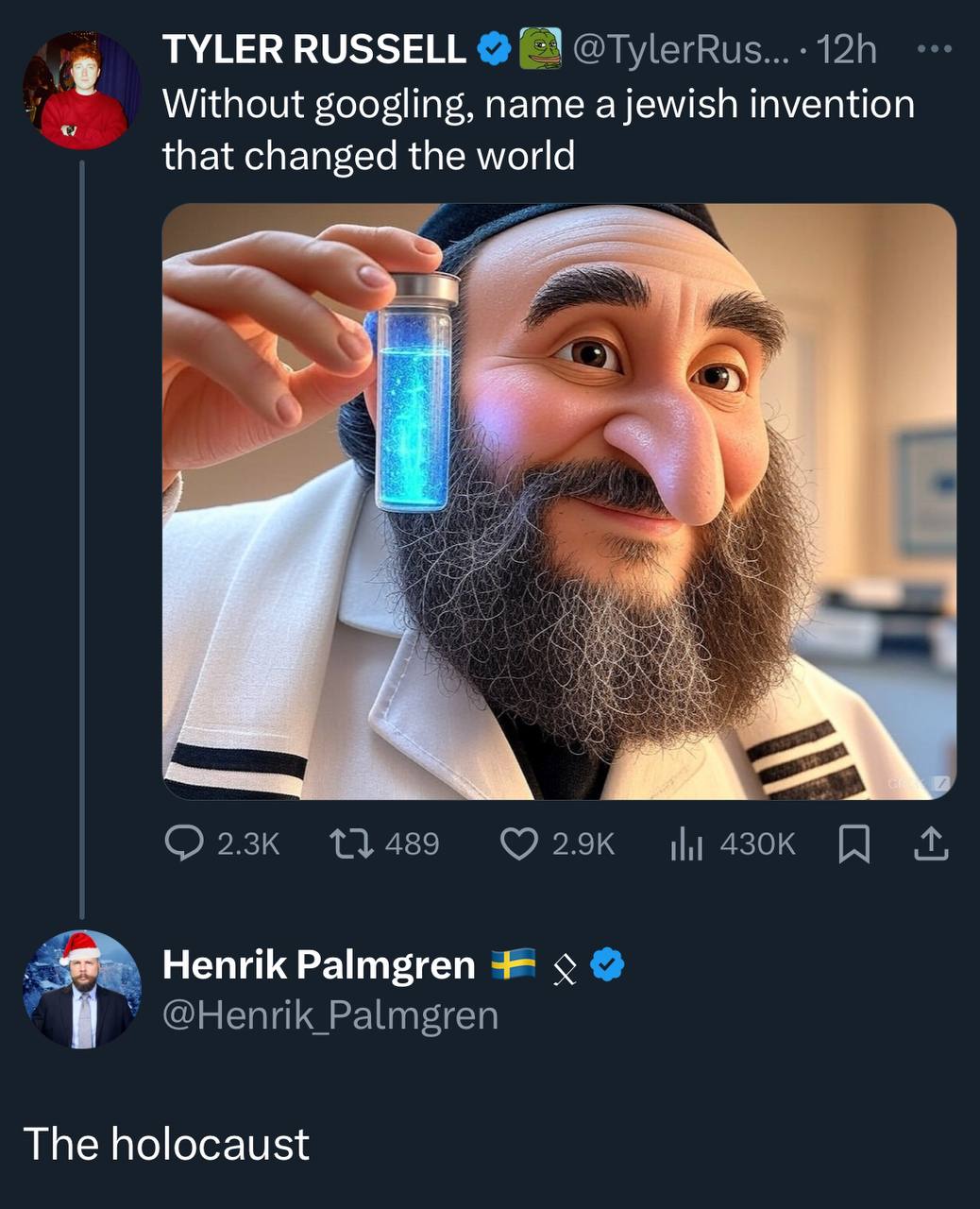Viewport: 980px width, 1209px height.
Task: Open the TYLER RUSSELL display name profile
Action: [x=313, y=49]
